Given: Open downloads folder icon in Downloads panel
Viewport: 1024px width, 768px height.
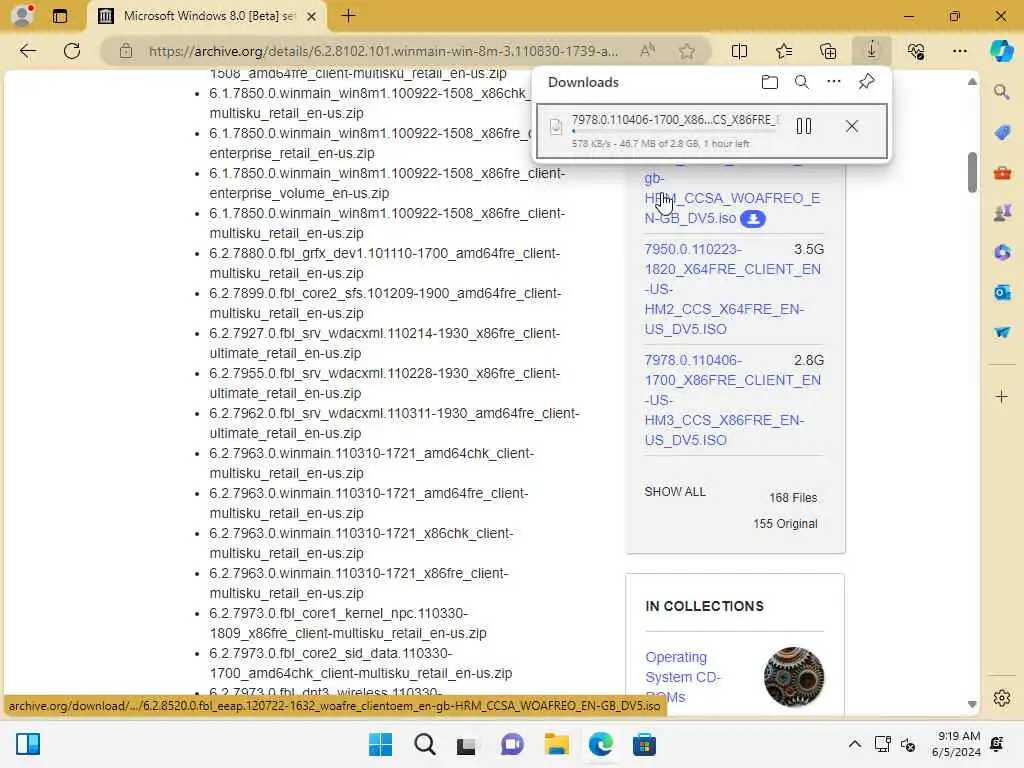Looking at the screenshot, I should point(770,82).
